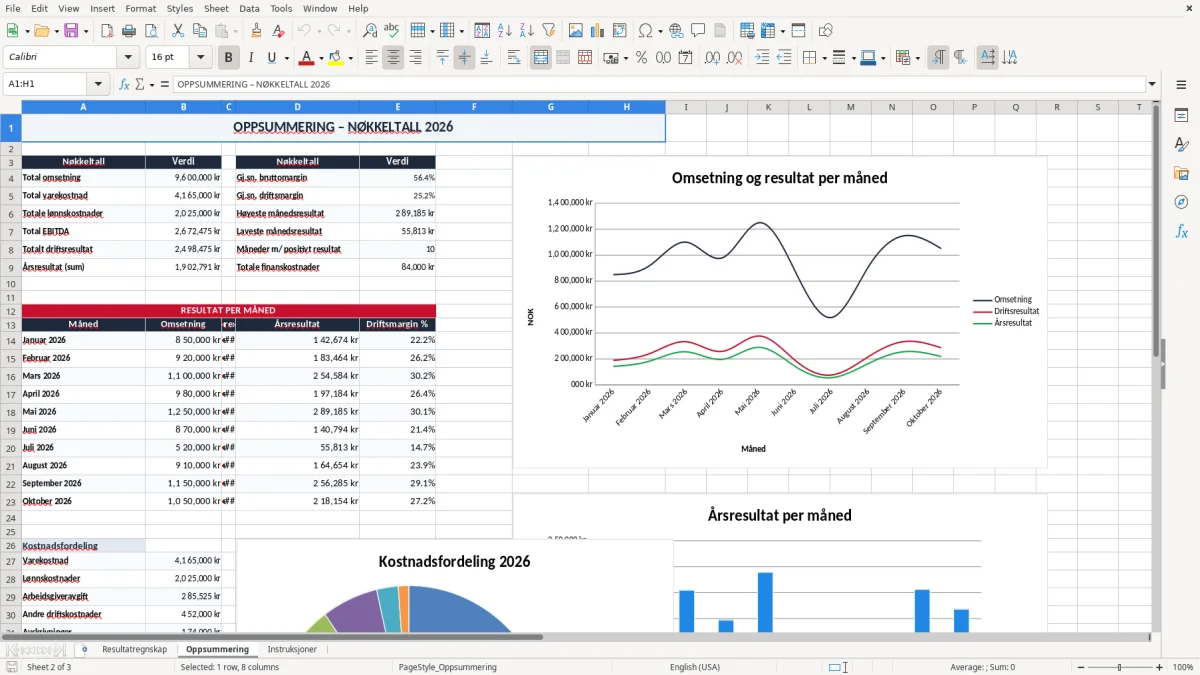The image size is (1200, 675).
Task: Click column header E
Action: (x=397, y=107)
